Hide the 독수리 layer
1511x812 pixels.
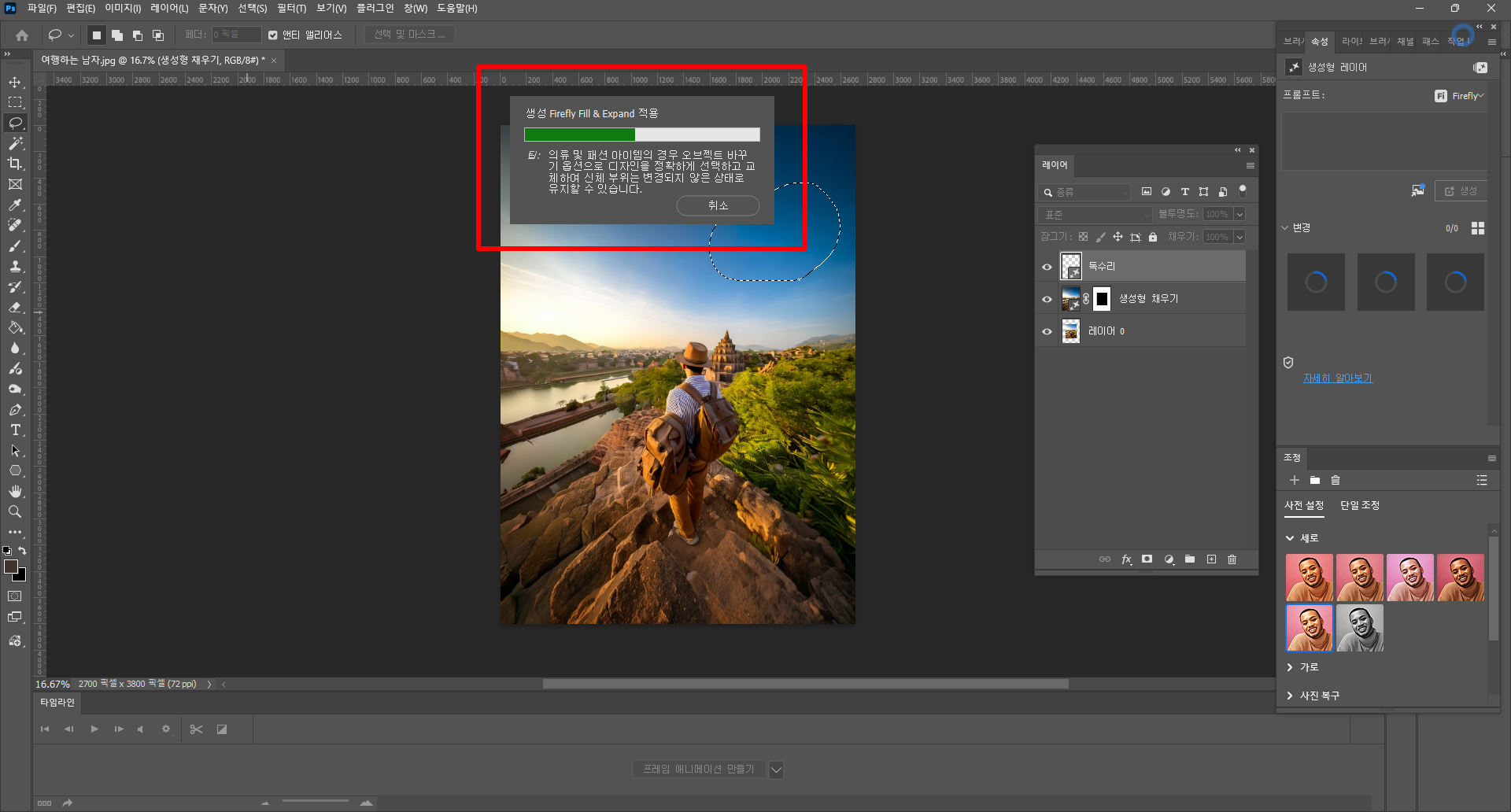tap(1047, 267)
